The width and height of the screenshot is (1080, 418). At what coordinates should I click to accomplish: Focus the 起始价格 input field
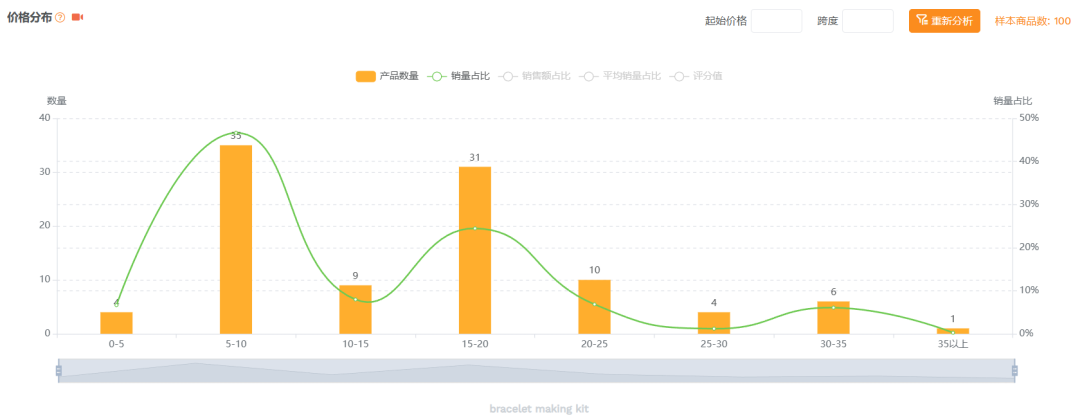pyautogui.click(x=776, y=21)
